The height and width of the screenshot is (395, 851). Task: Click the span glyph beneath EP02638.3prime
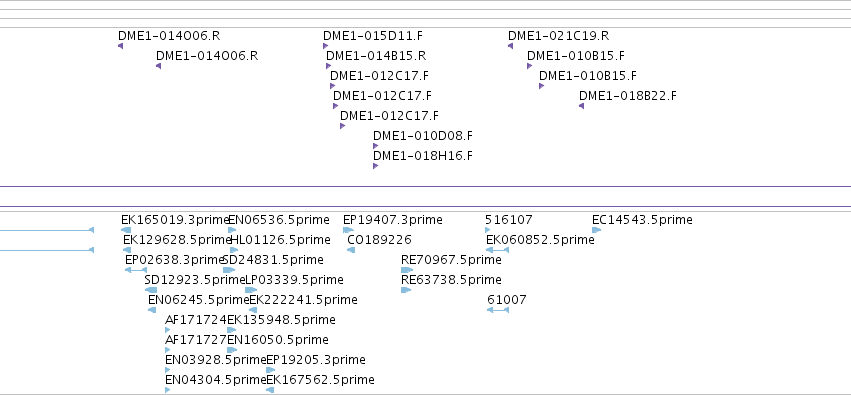136,270
